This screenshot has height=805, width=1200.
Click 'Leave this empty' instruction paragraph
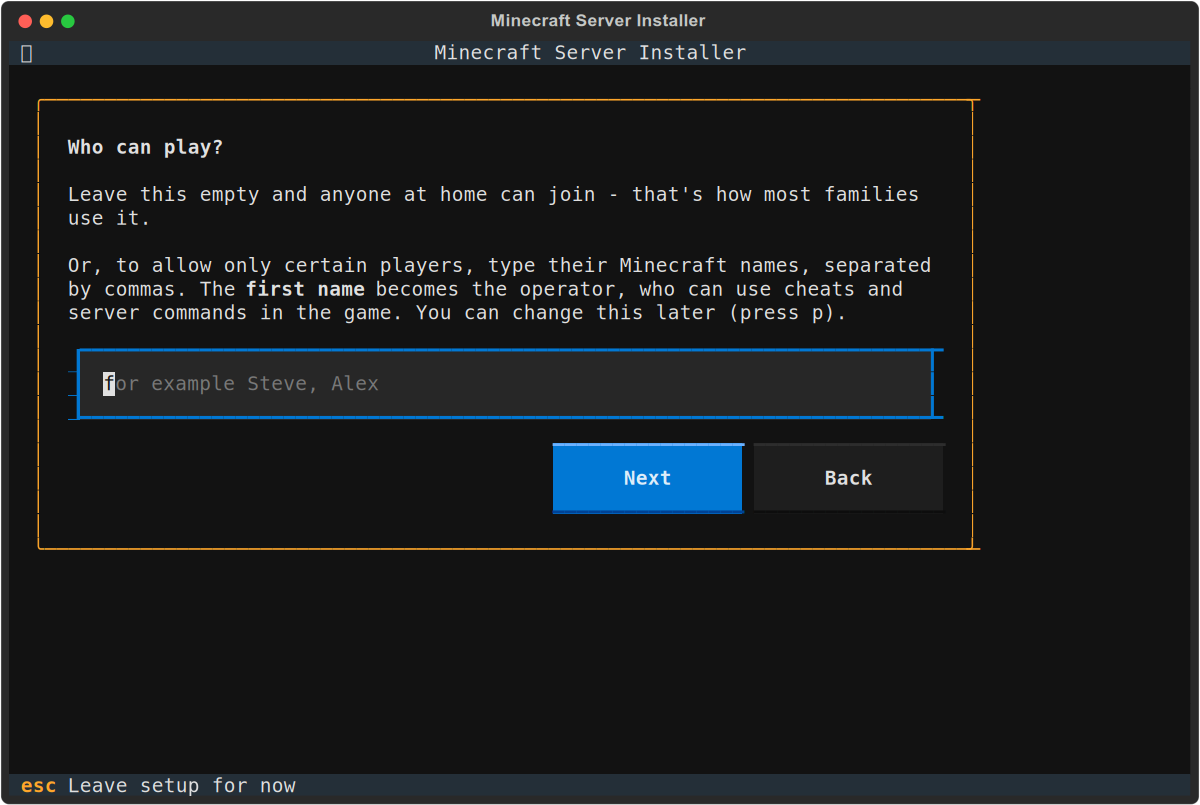point(493,206)
